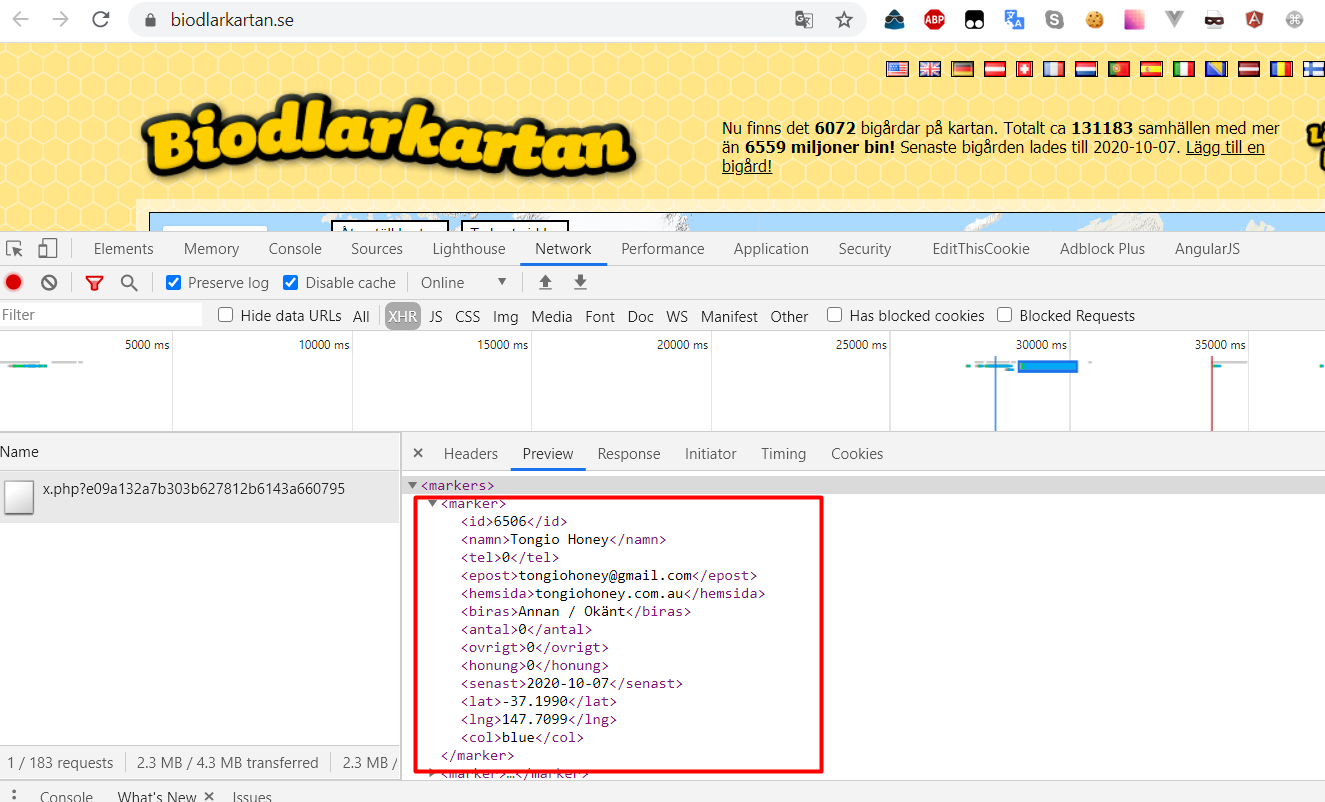Close the What's New drawer tab

pyautogui.click(x=209, y=796)
